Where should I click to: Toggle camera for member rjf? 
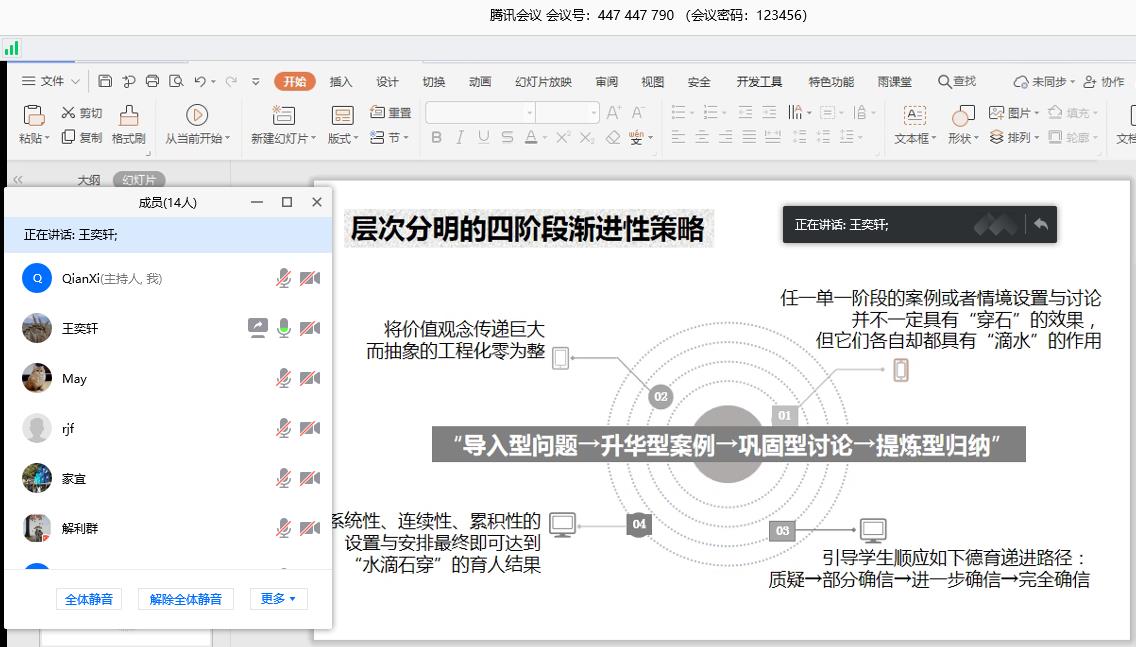tap(310, 428)
